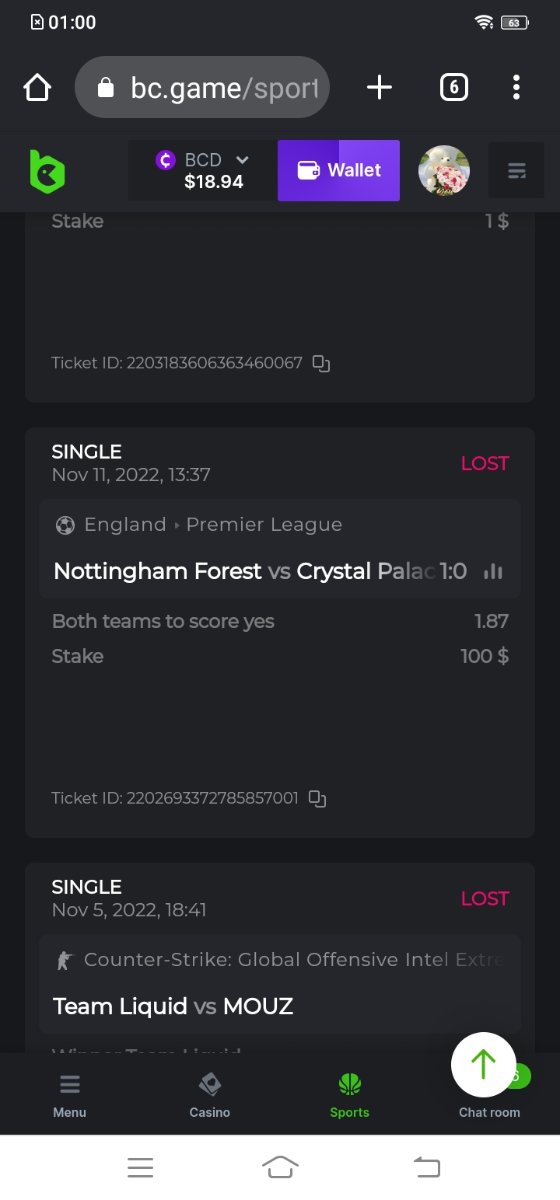This screenshot has width=560, height=1200.
Task: Open the Menu tab in bottom bar
Action: pos(70,1094)
